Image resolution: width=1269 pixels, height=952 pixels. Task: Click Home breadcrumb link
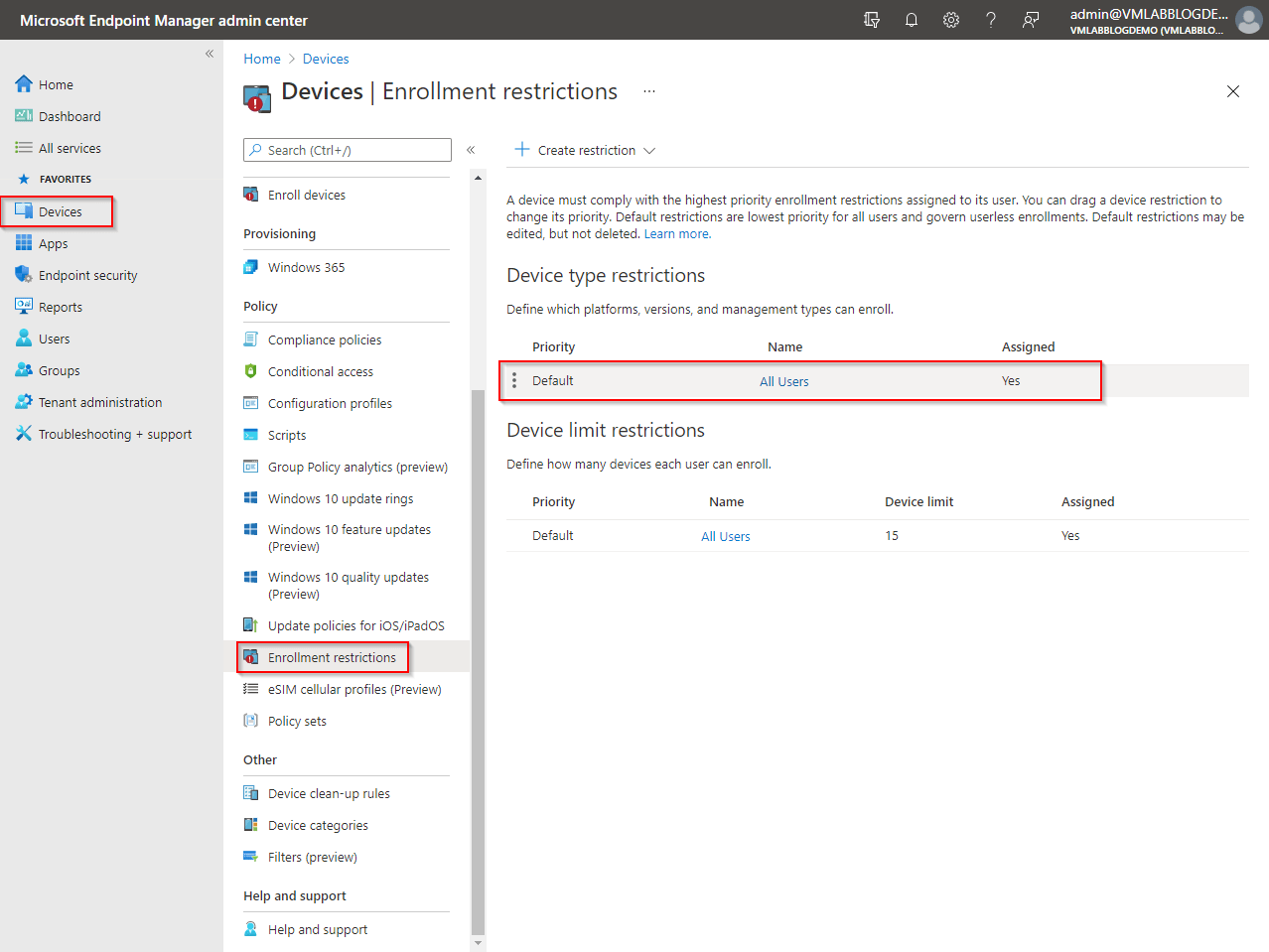click(x=262, y=59)
